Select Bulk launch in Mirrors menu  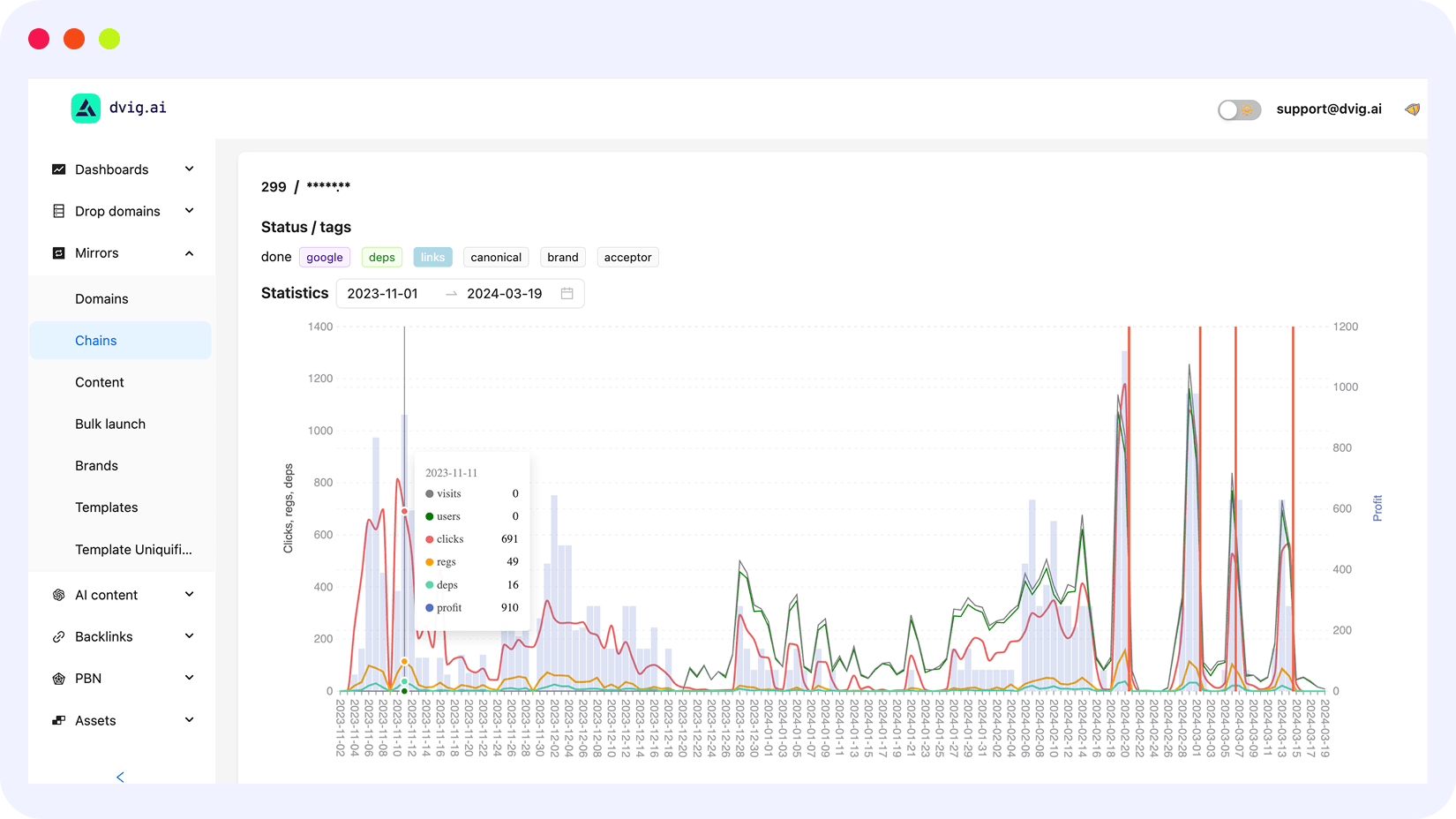pos(110,424)
